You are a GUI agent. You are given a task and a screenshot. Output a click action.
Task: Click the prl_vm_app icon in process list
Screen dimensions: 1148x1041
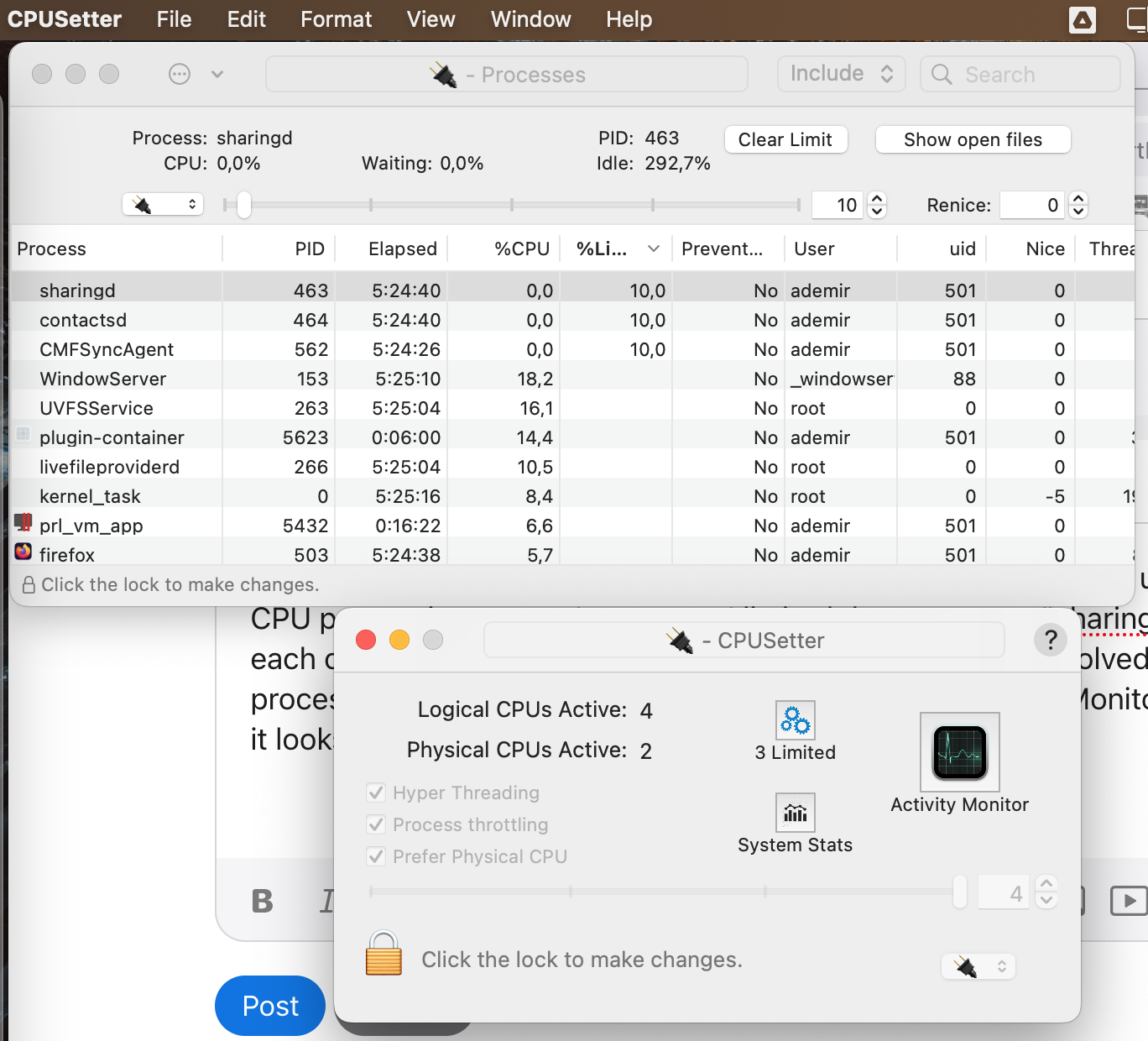[23, 523]
